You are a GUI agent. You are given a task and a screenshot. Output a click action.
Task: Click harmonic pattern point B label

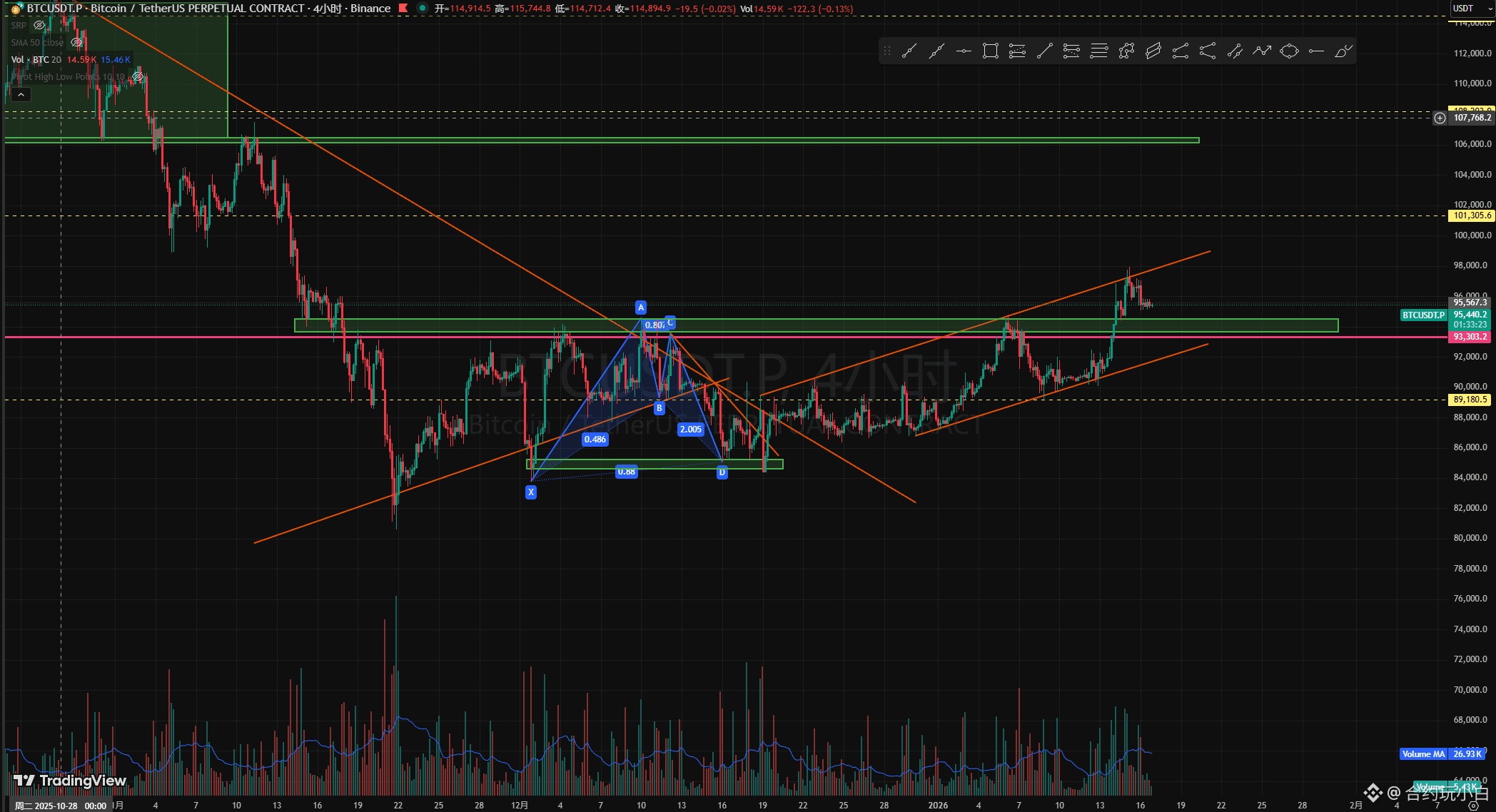pyautogui.click(x=659, y=408)
